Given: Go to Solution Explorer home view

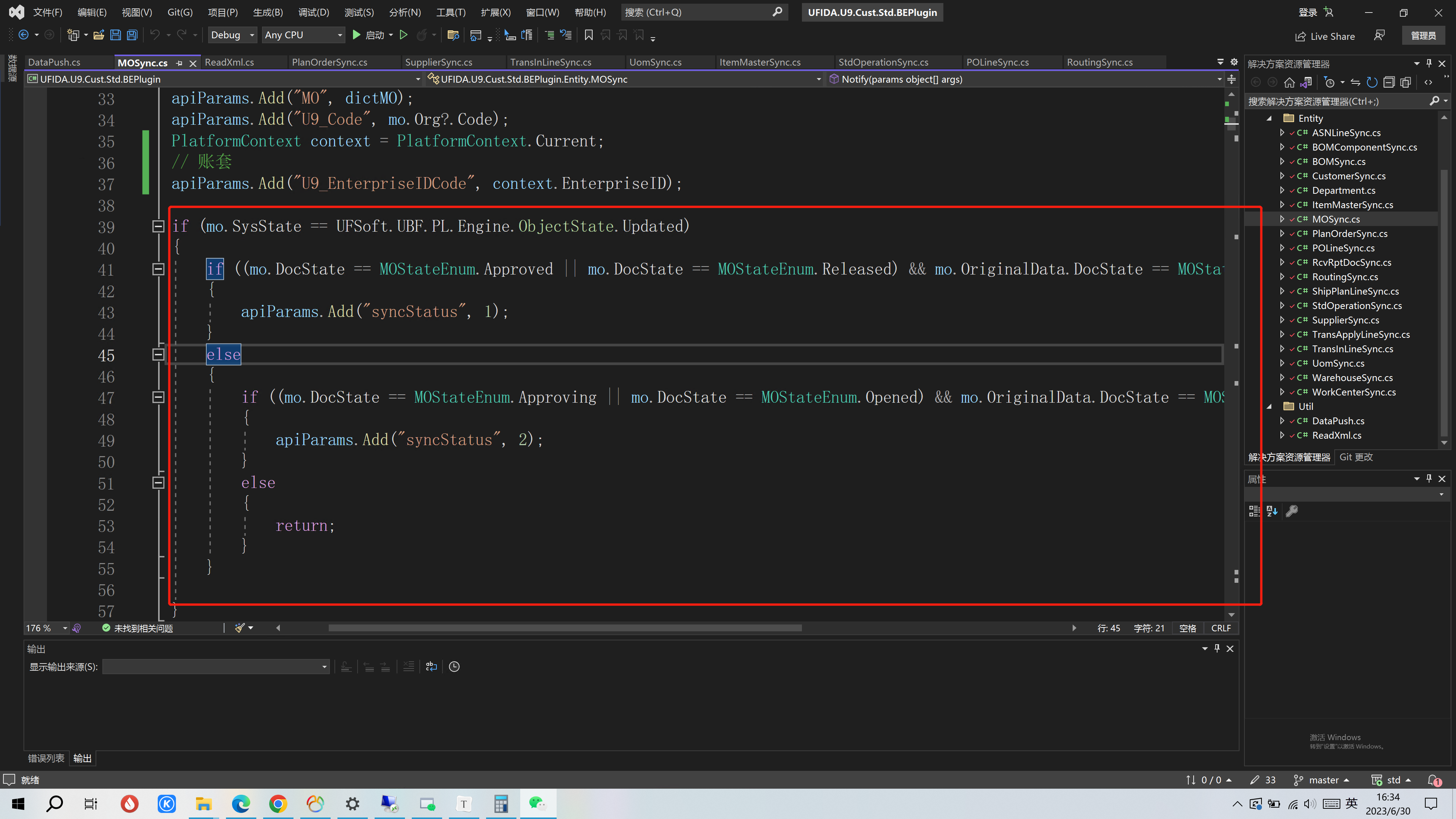Looking at the screenshot, I should tap(1289, 83).
